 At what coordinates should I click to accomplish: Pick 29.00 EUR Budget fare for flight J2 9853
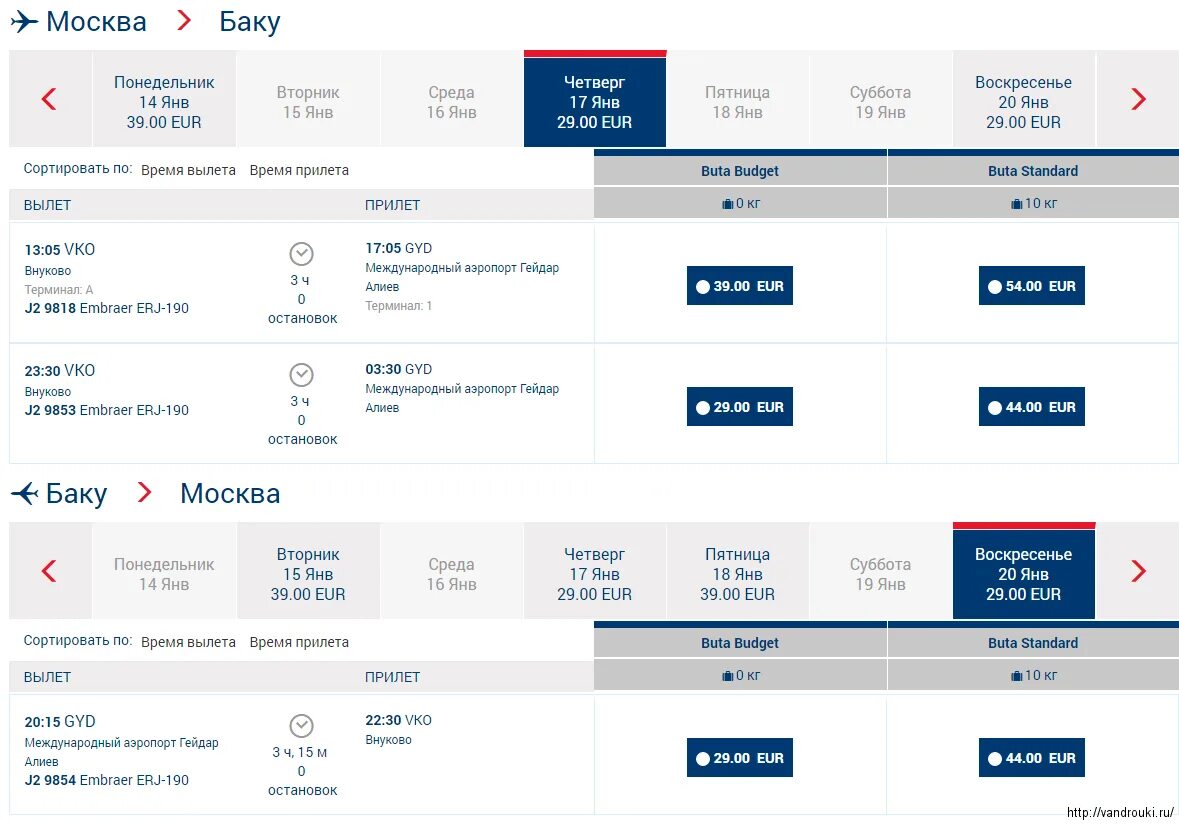[740, 407]
